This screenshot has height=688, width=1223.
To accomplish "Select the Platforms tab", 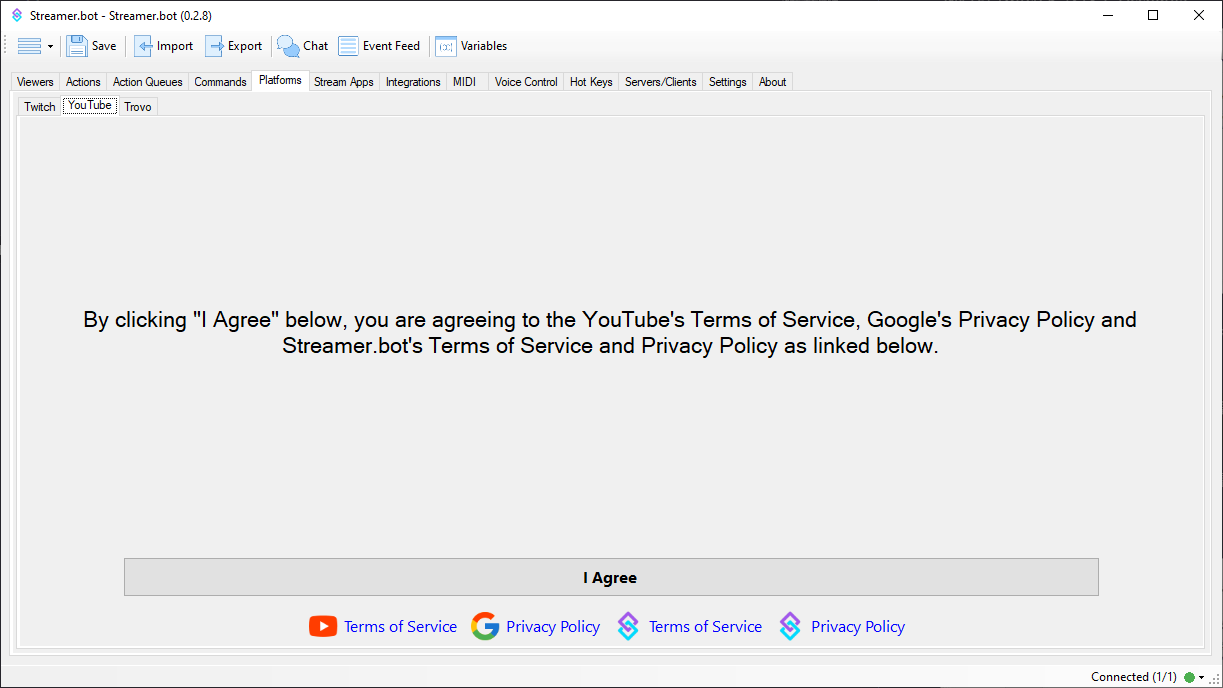I will [x=280, y=80].
